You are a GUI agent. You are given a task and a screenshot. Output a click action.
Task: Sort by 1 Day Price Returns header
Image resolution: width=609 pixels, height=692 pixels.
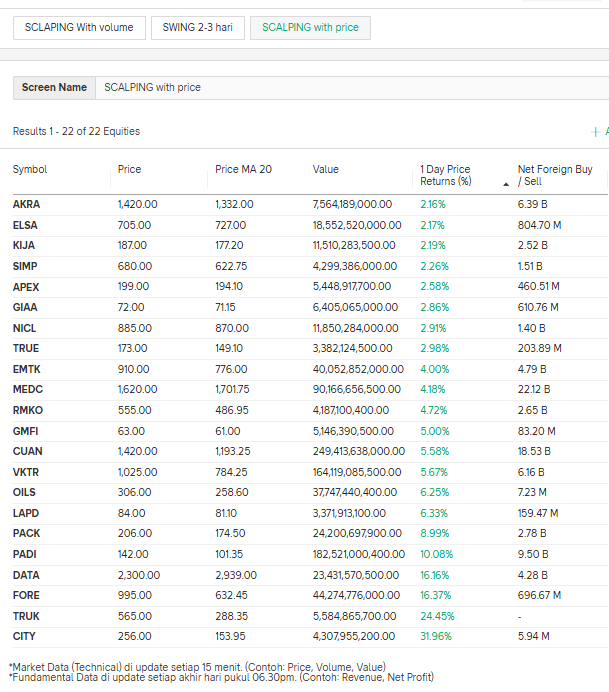pos(446,175)
